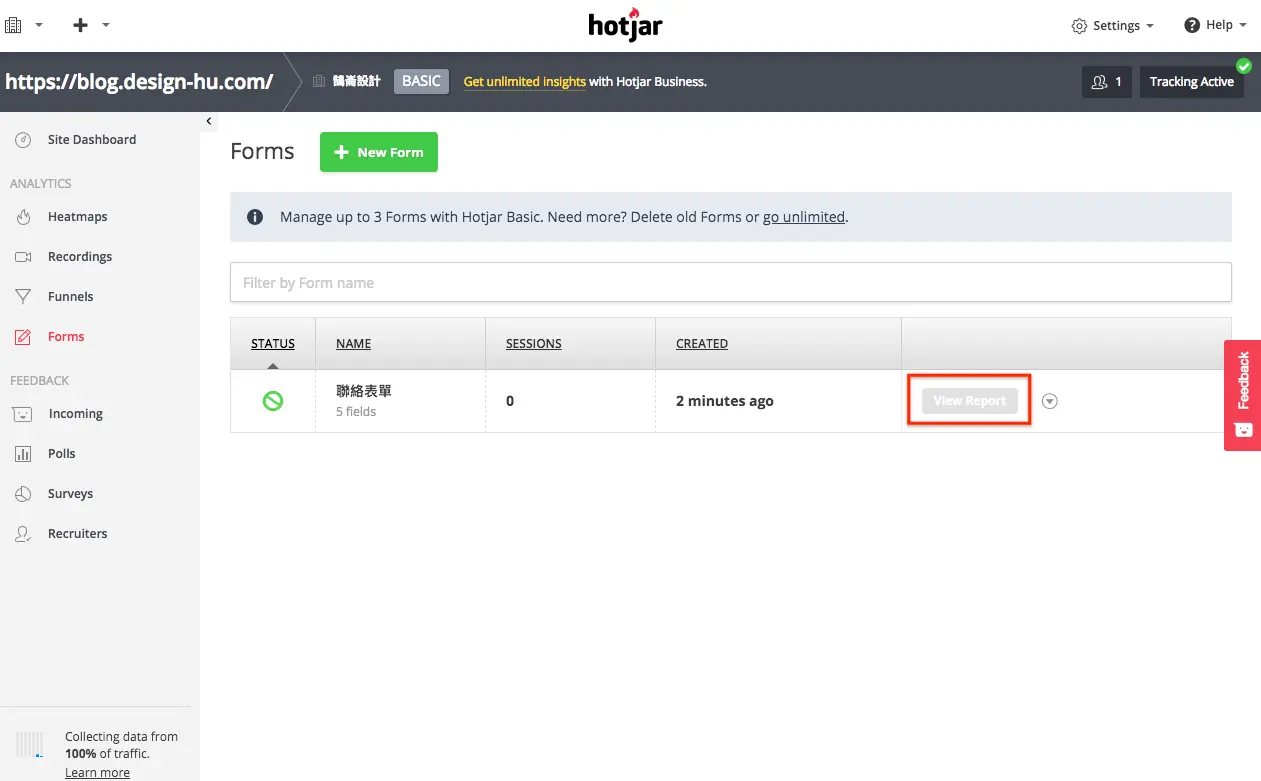Open Incoming feedback in the sidebar
The width and height of the screenshot is (1261, 781).
pos(75,414)
